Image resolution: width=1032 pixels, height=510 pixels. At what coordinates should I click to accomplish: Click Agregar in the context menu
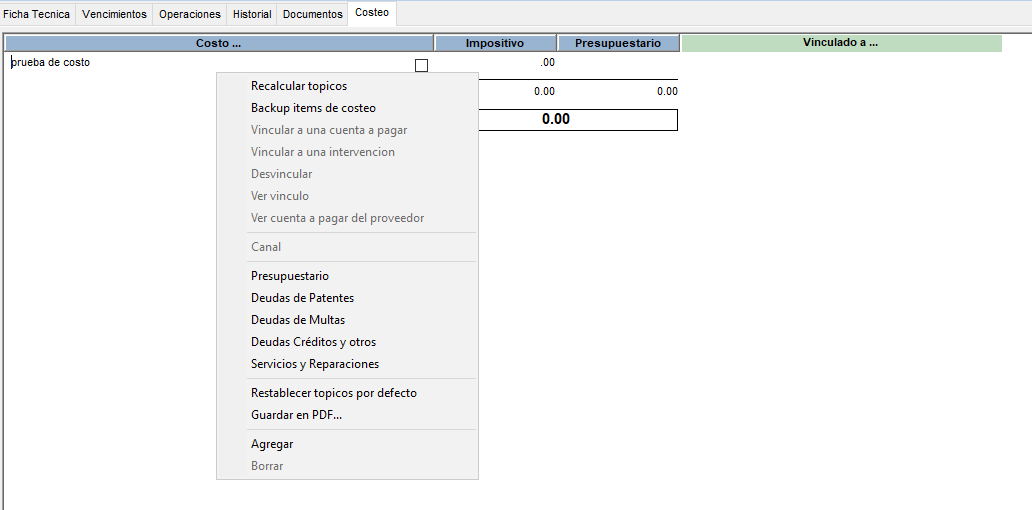point(272,444)
